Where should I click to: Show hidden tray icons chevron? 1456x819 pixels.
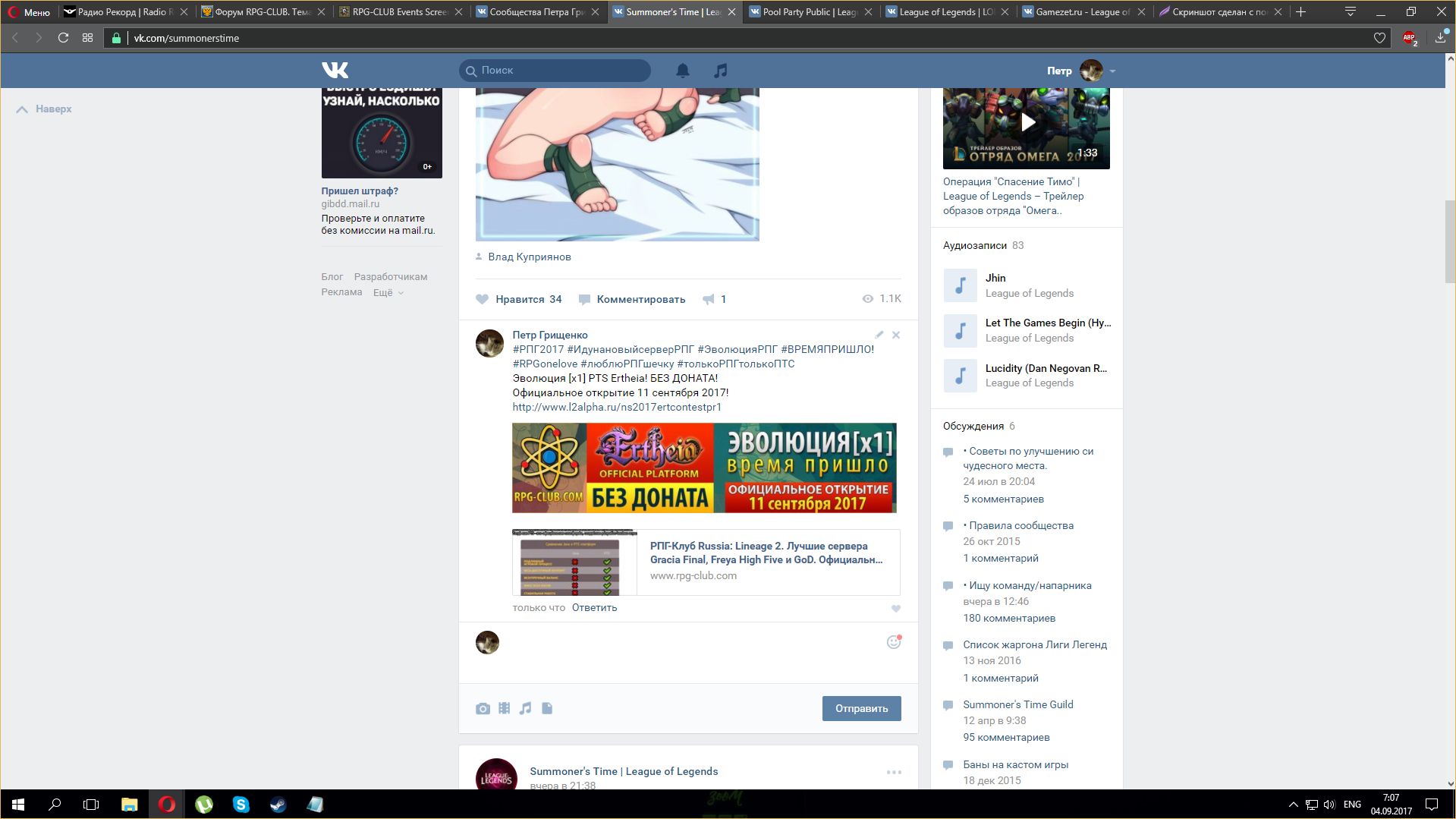(1293, 805)
